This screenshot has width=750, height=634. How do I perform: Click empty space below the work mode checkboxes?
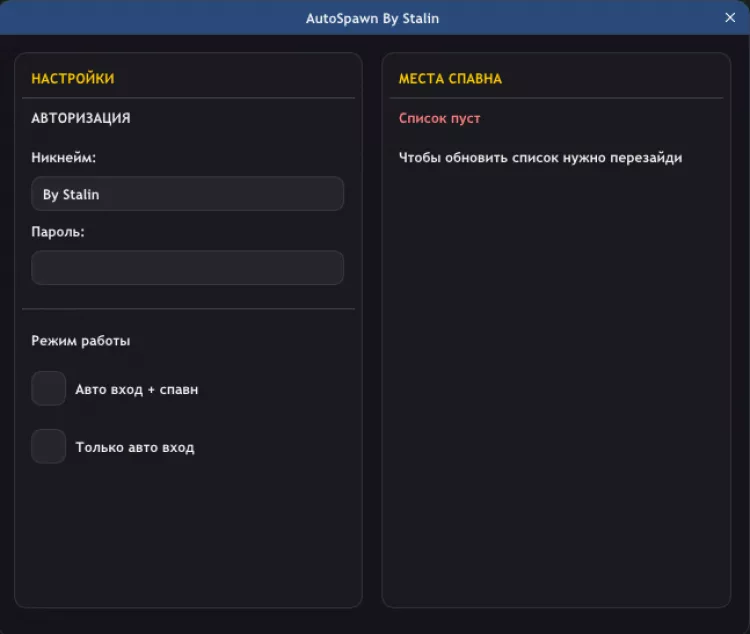188,540
